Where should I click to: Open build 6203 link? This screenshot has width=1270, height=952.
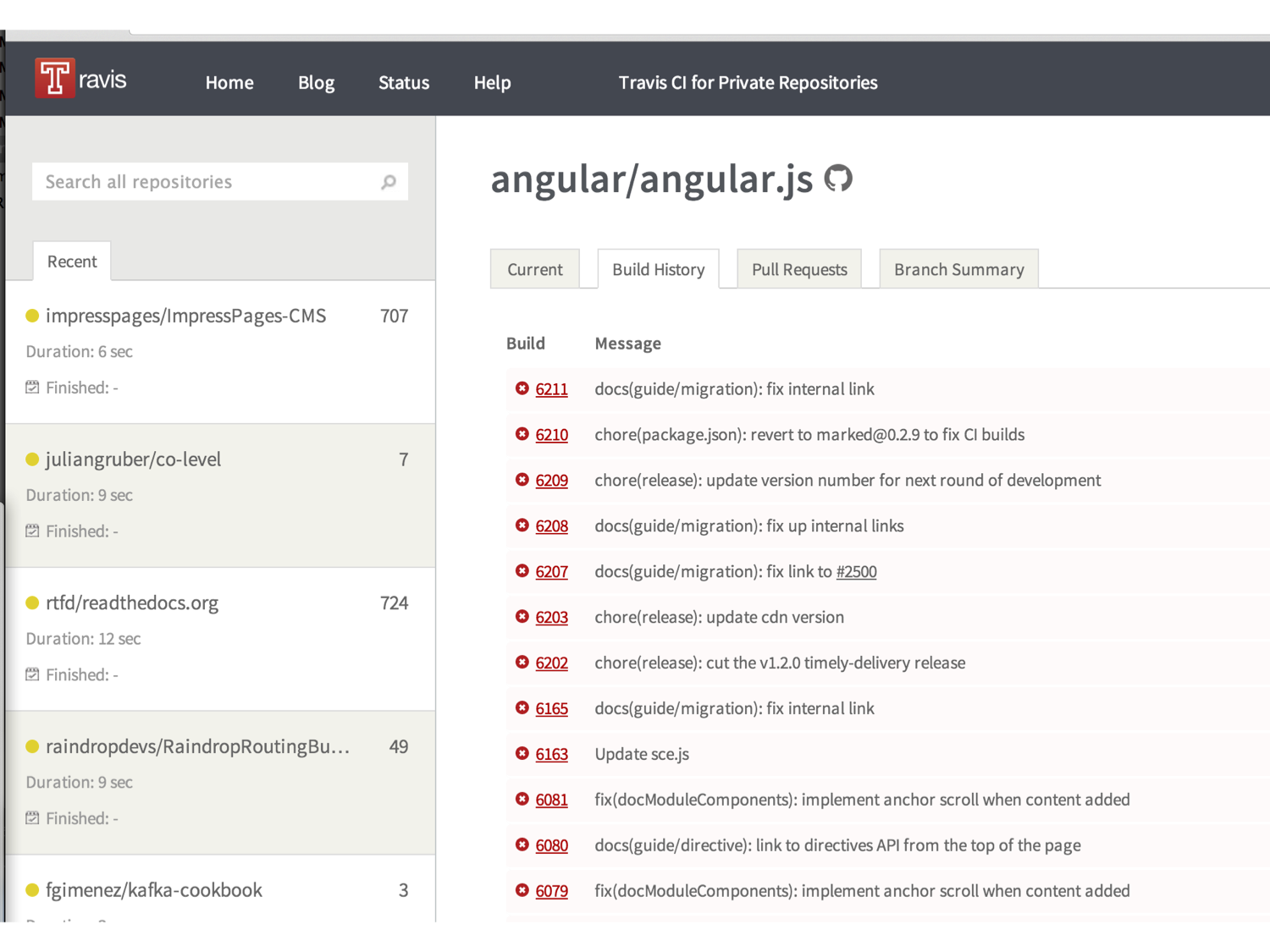point(551,618)
